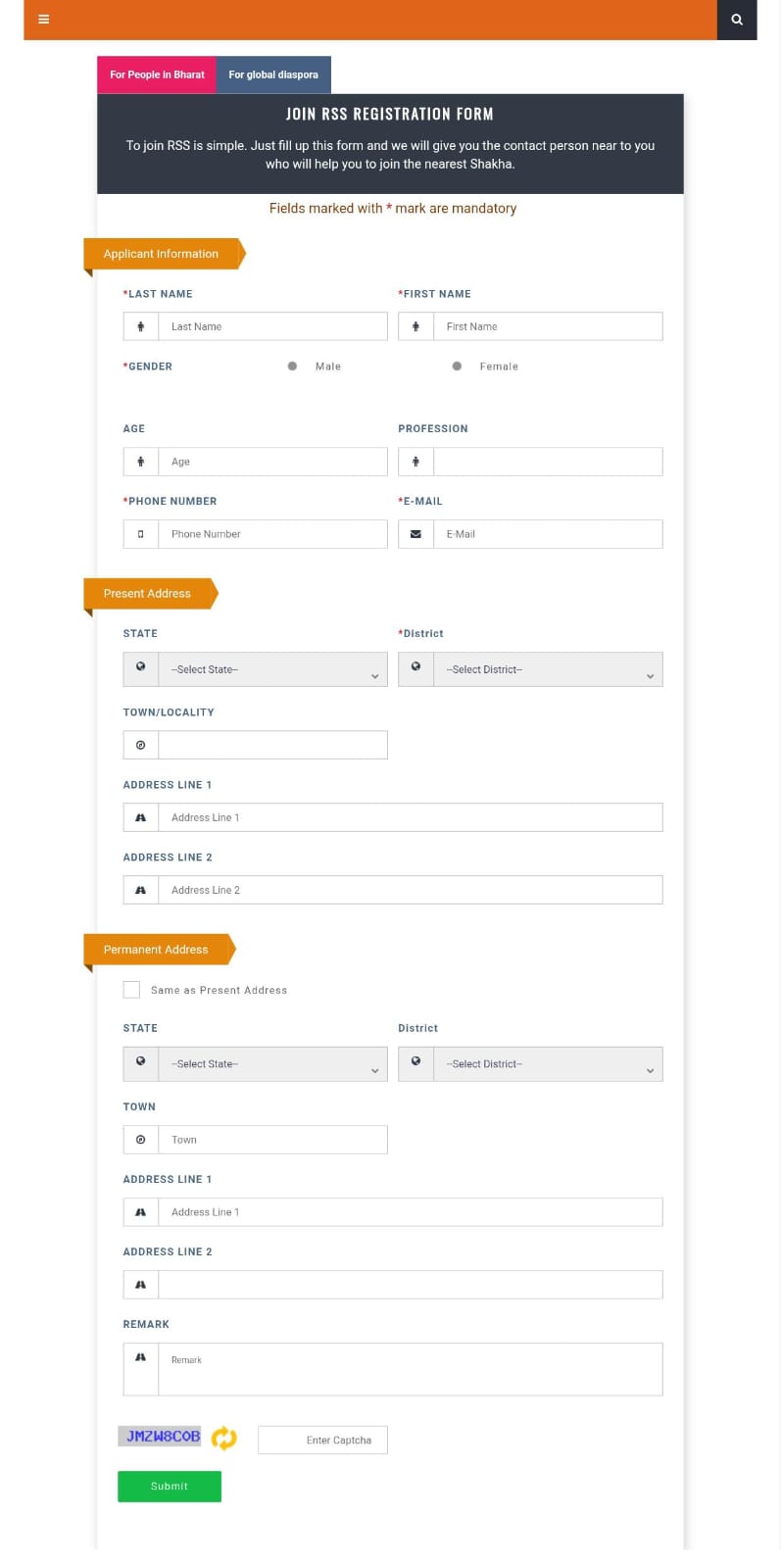The image size is (781, 1568).
Task: Switch to For global diaspora tab
Action: (x=273, y=74)
